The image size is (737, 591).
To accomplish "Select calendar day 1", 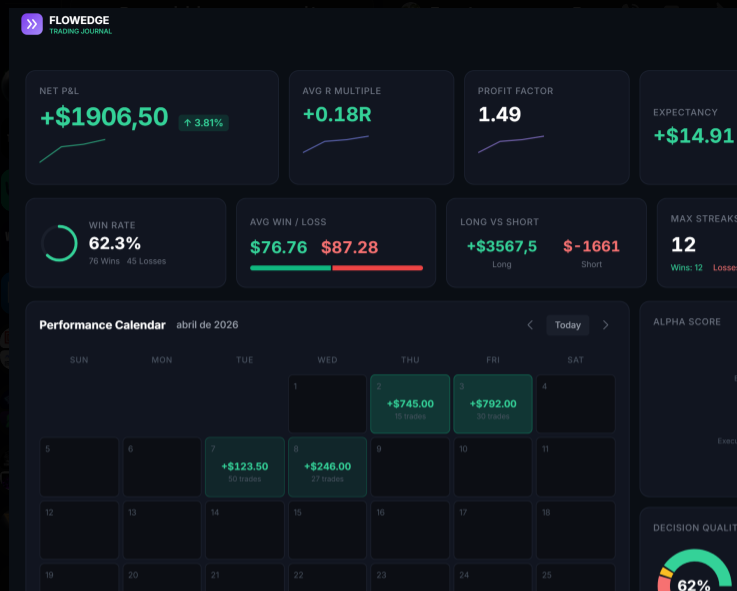I will pyautogui.click(x=328, y=404).
